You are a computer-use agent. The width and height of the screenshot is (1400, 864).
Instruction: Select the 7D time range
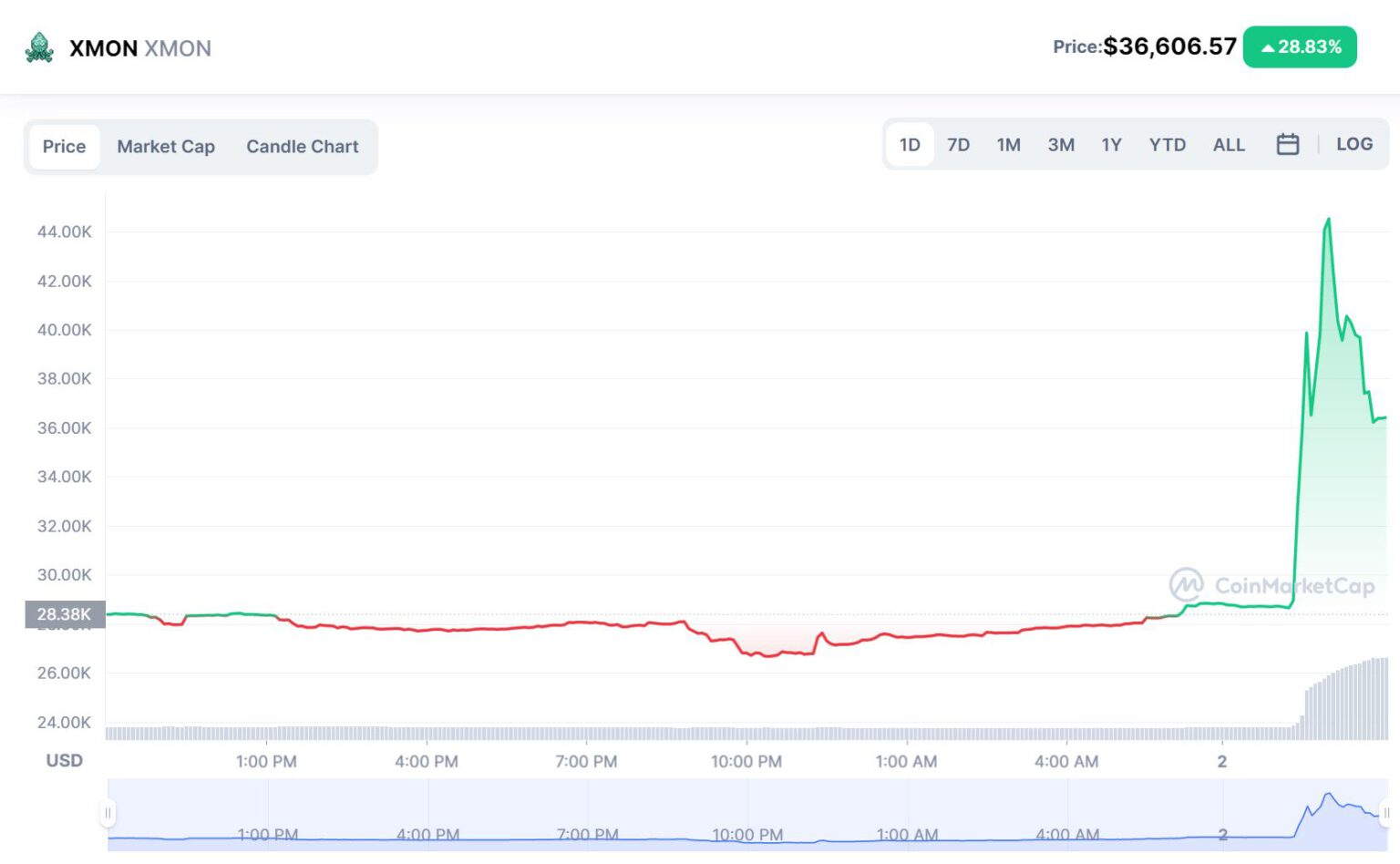point(958,145)
